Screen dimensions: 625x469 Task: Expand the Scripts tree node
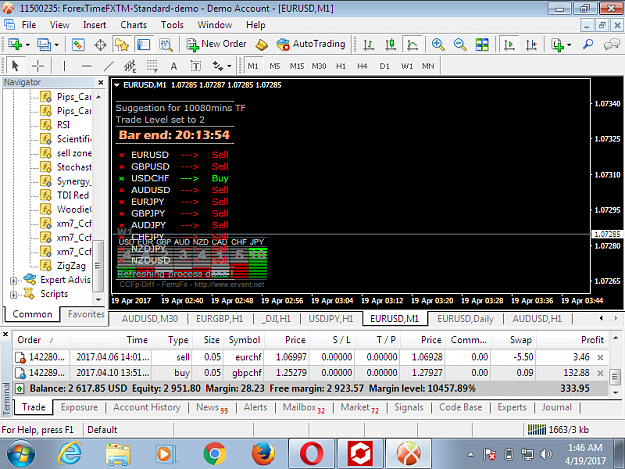14,295
